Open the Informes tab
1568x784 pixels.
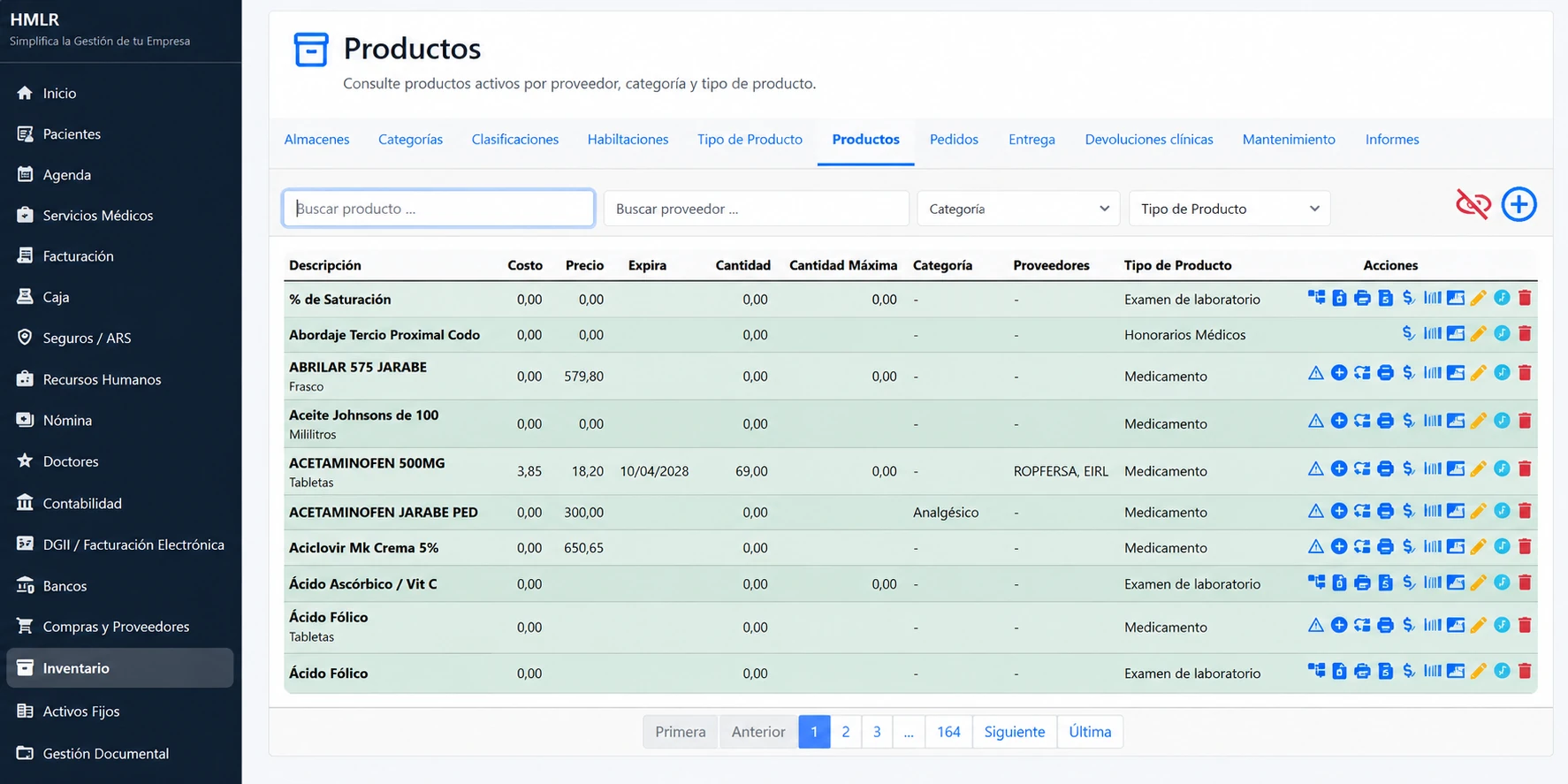tap(1392, 140)
